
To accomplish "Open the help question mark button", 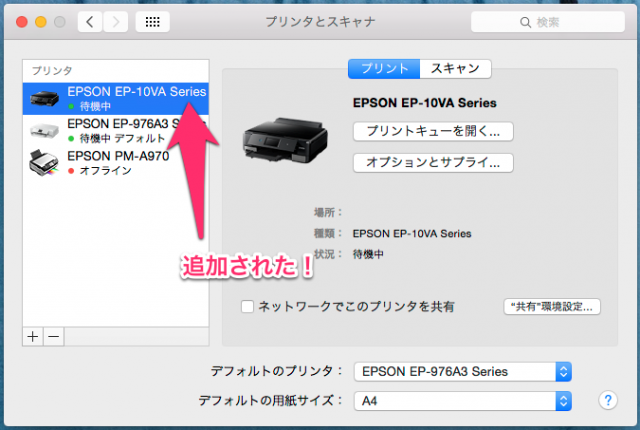I will tap(606, 400).
